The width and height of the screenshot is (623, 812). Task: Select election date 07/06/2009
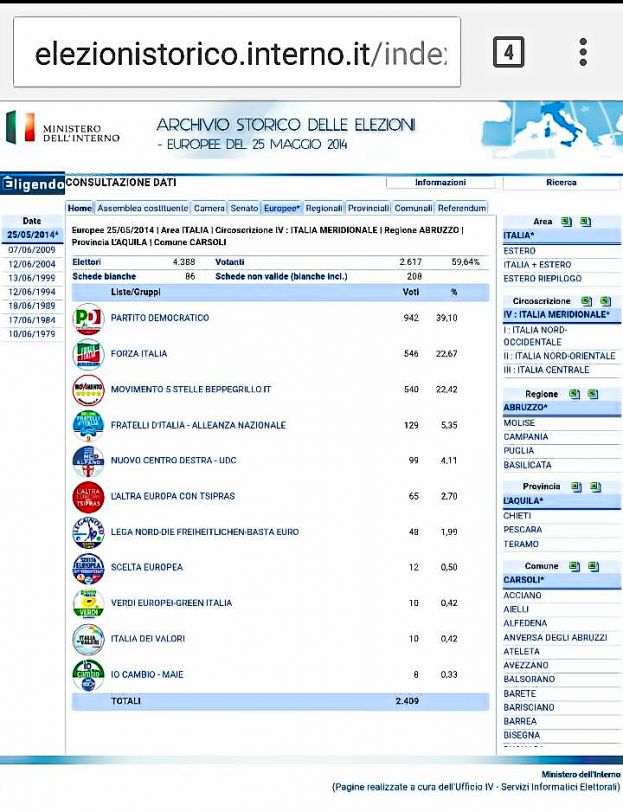point(32,250)
